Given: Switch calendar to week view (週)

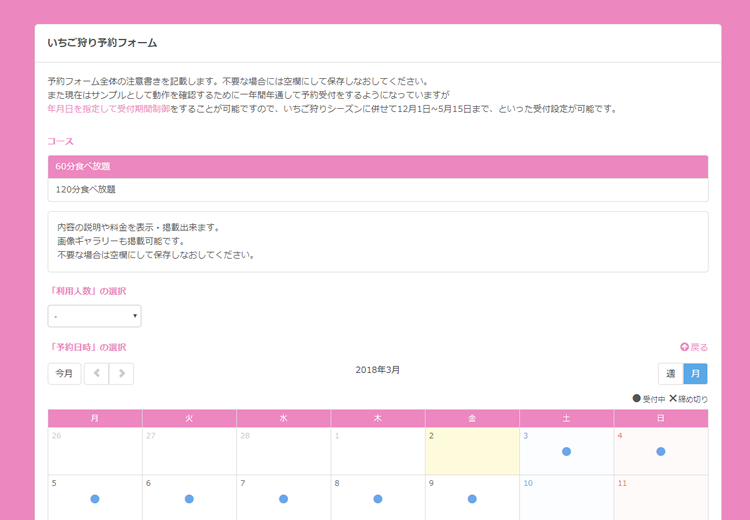Looking at the screenshot, I should [670, 374].
